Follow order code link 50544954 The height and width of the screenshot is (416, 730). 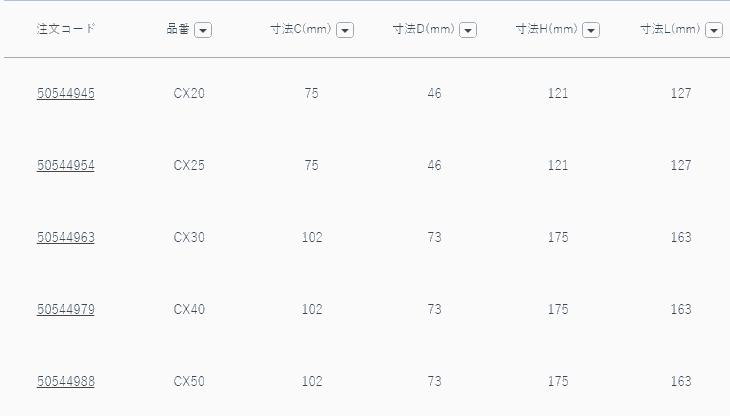click(66, 166)
